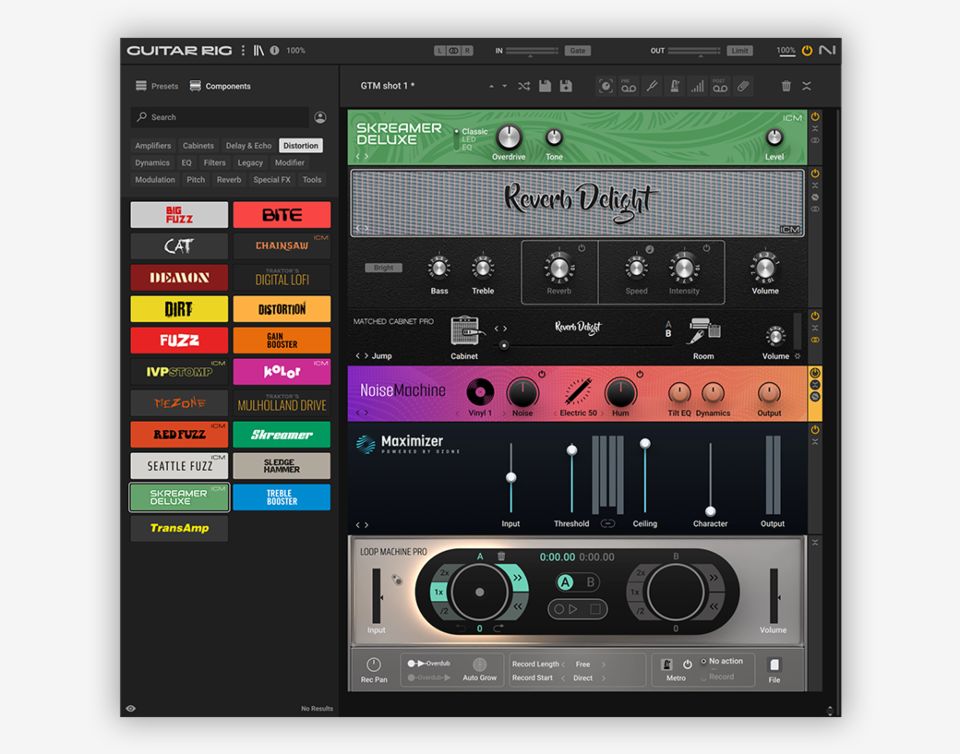960x754 pixels.
Task: Expand Record Length next option arrow
Action: point(603,664)
